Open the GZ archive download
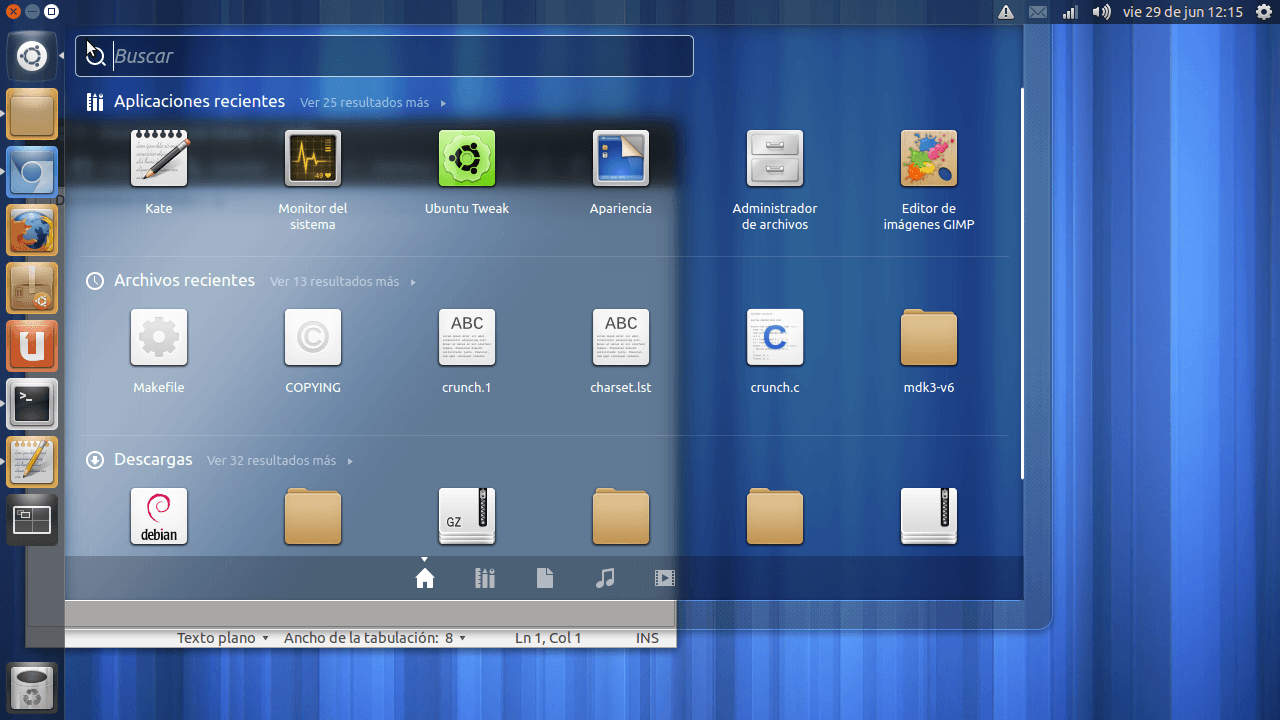This screenshot has height=720, width=1280. coord(467,517)
